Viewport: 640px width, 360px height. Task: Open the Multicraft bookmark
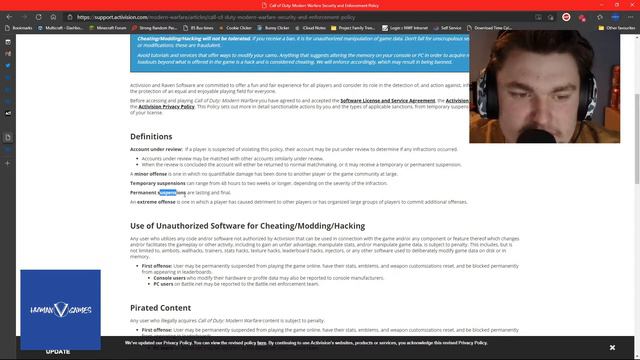(x=60, y=28)
